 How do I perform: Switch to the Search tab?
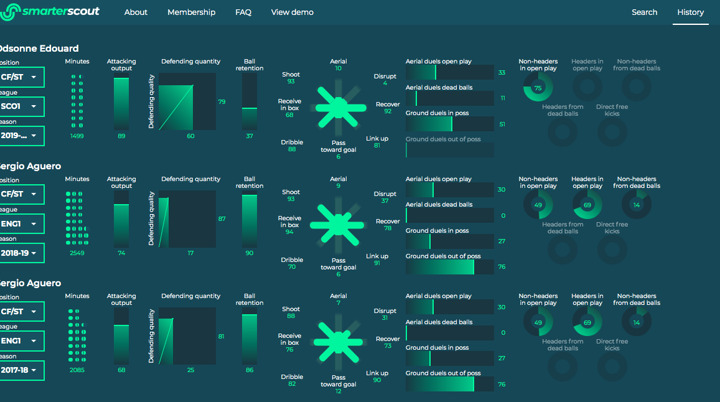[644, 12]
